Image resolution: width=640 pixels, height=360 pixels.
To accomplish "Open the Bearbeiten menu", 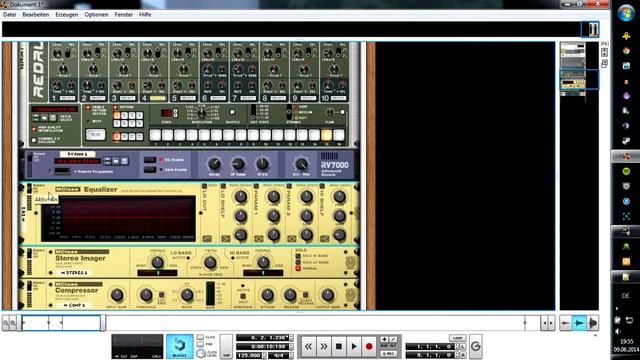I will tap(36, 14).
